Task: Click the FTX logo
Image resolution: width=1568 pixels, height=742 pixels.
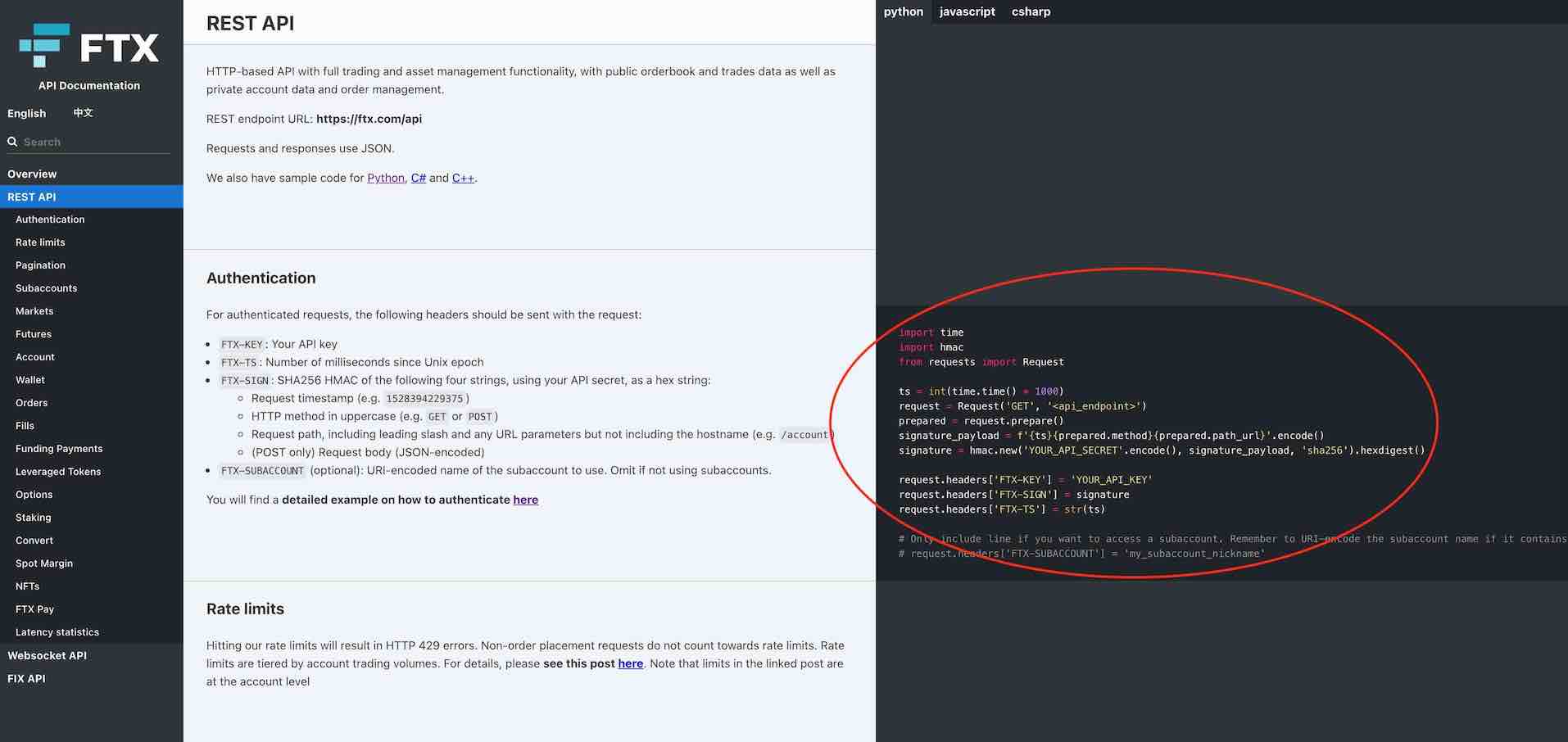Action: point(89,46)
